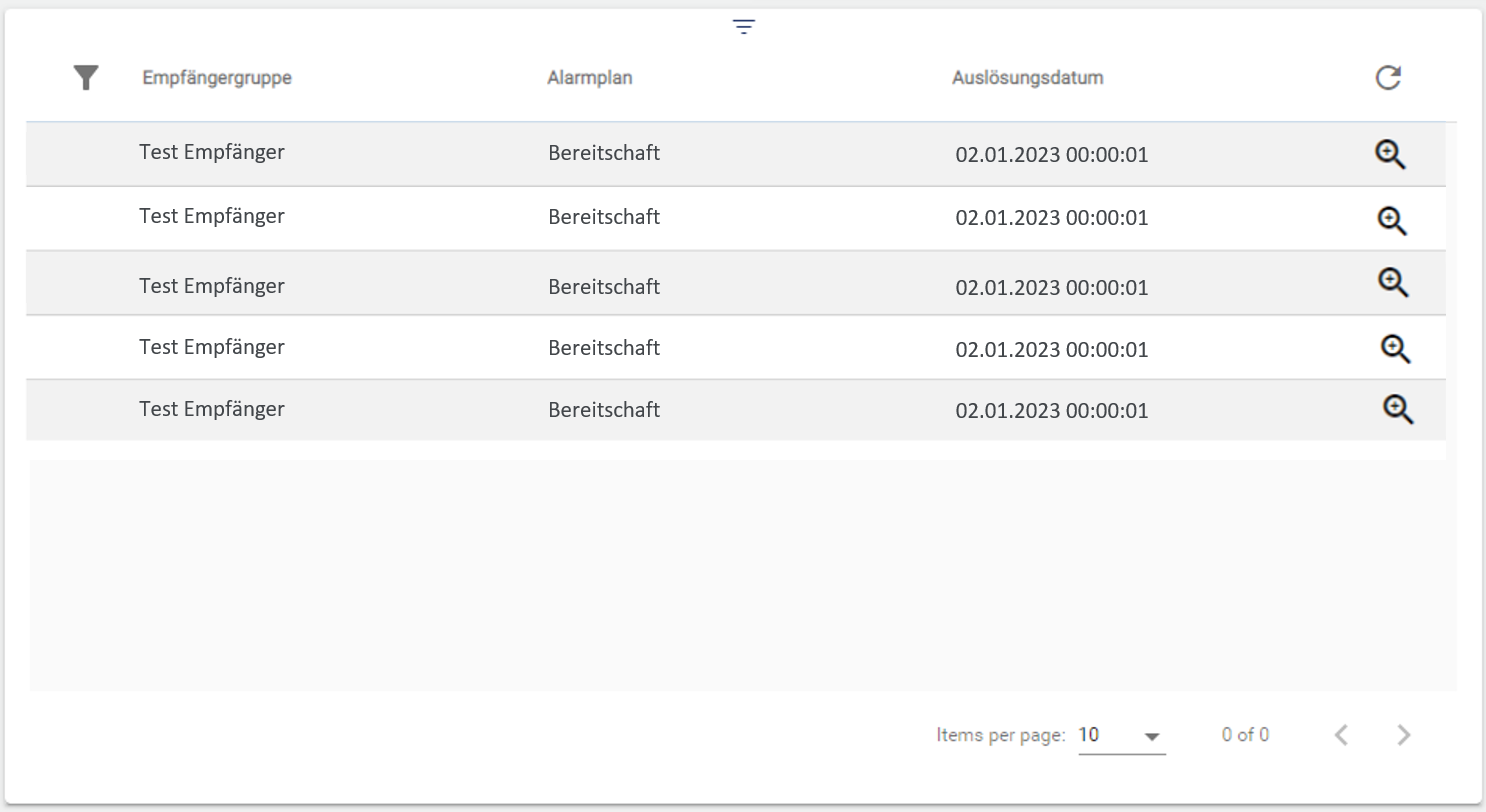The width and height of the screenshot is (1486, 812).
Task: Open the Items per page dropdown
Action: point(1121,736)
